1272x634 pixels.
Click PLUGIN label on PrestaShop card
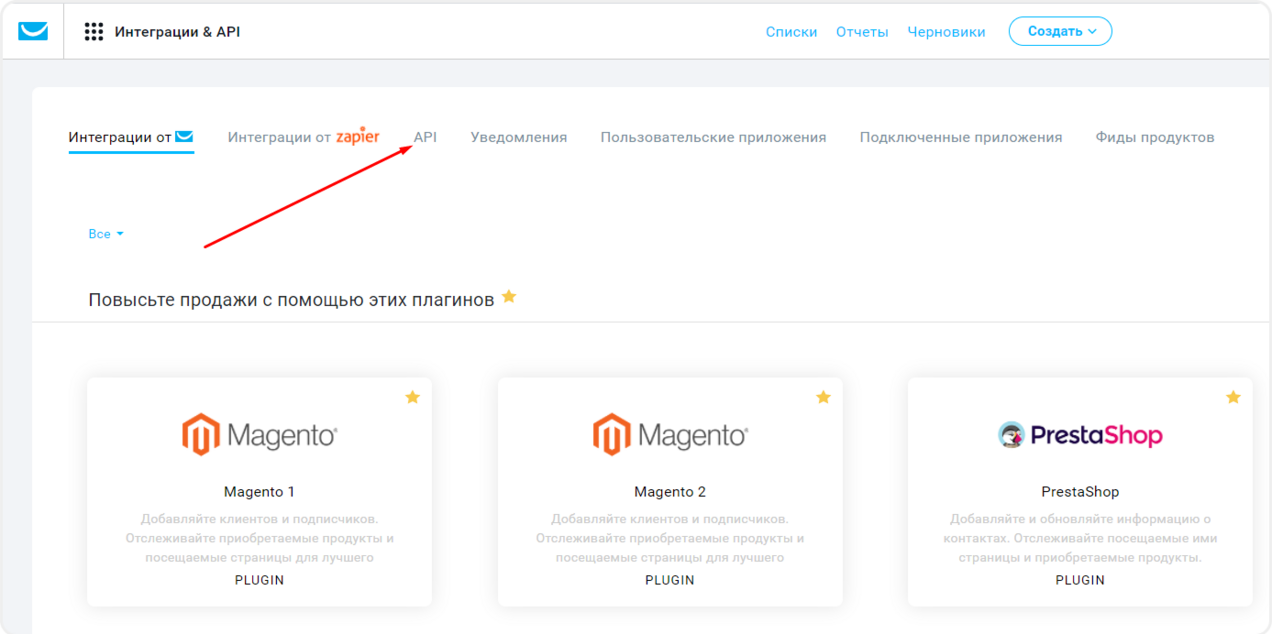[1080, 580]
